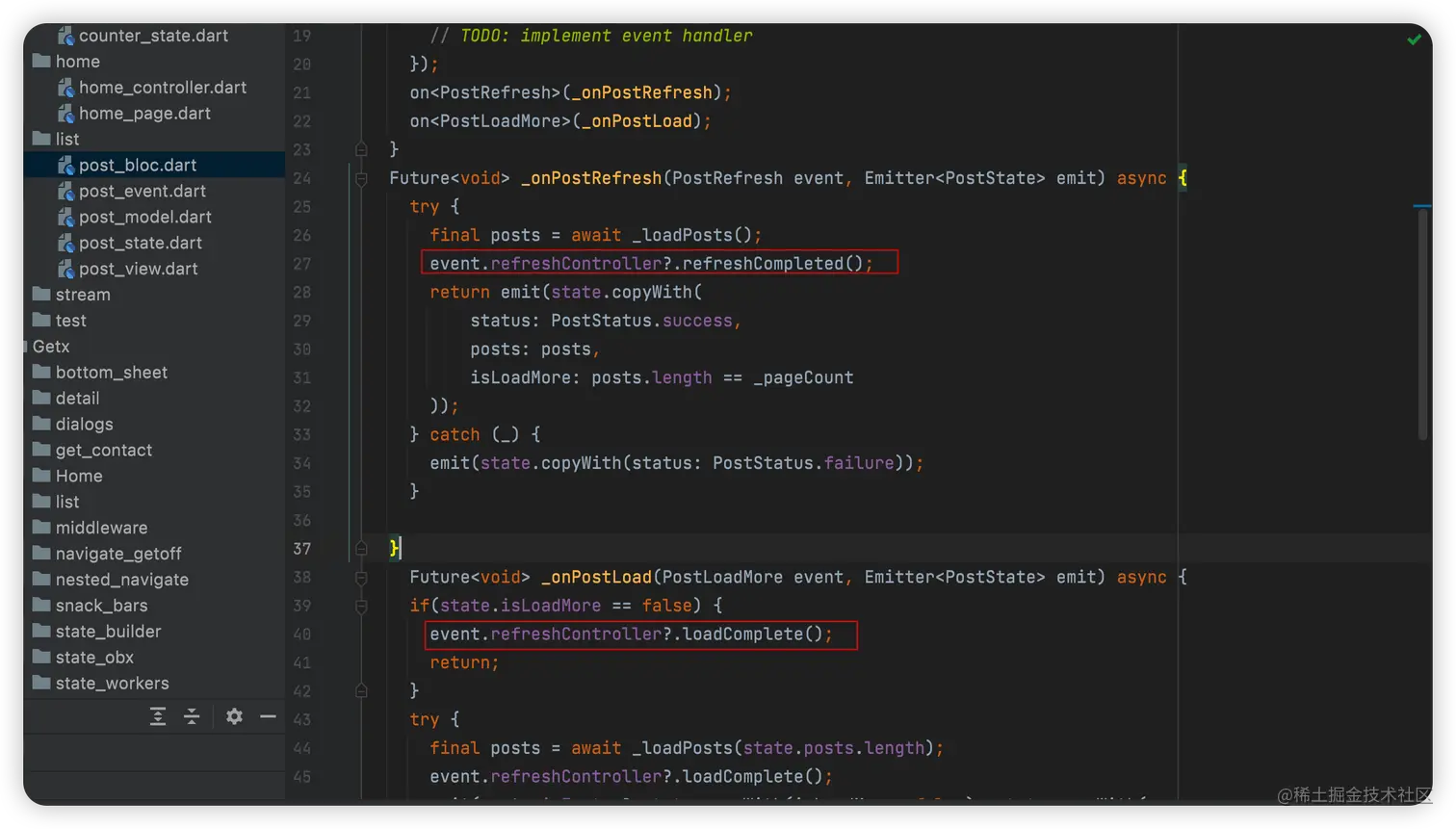Expand the middleware folder

click(91, 528)
